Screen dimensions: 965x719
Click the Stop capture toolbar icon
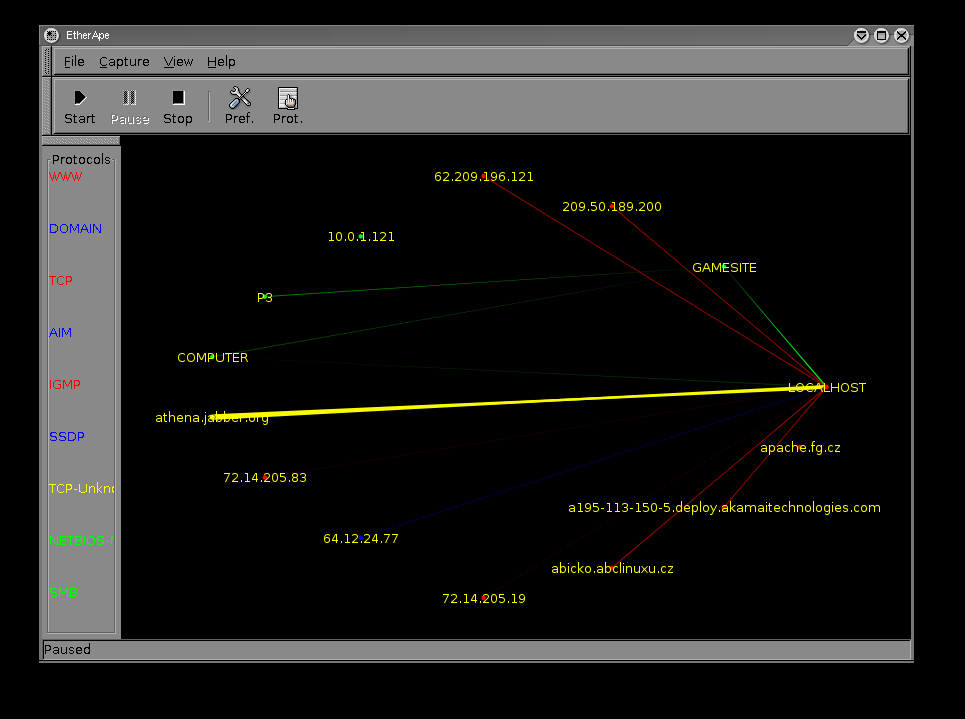tap(178, 98)
